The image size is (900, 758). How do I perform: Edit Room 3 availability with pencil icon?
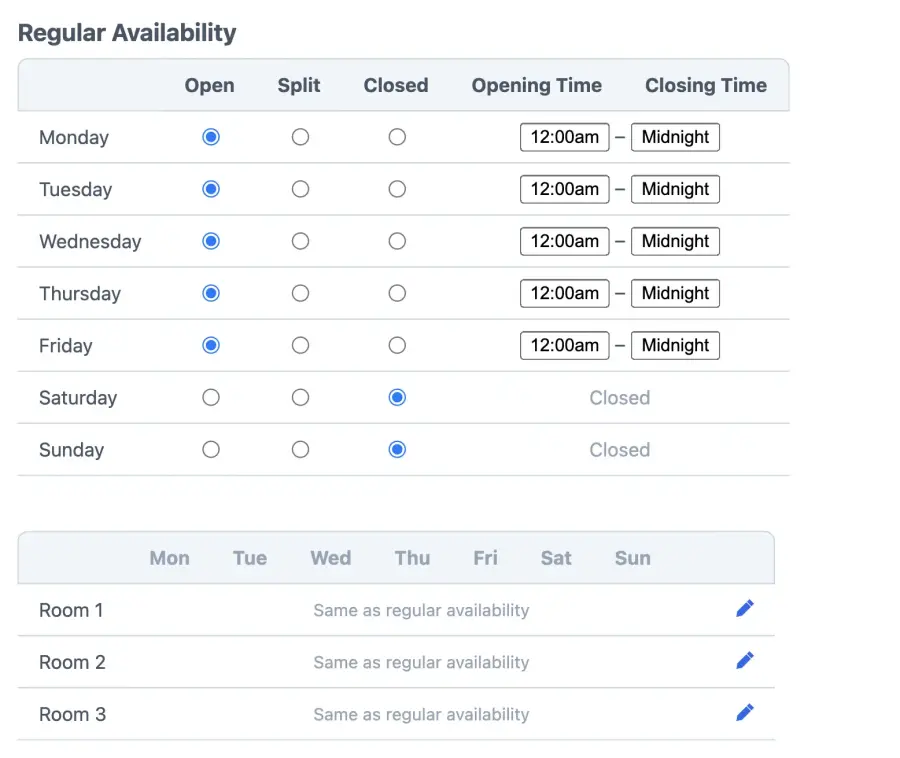tap(744, 713)
